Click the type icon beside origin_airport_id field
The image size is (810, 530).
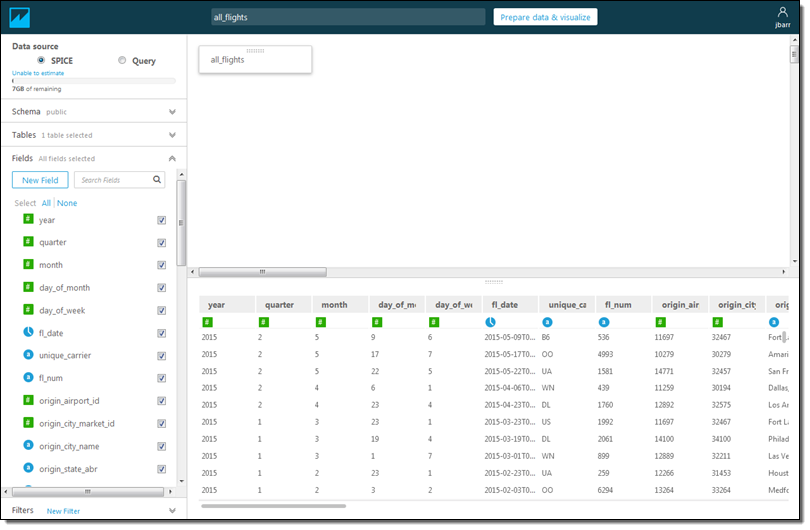pyautogui.click(x=28, y=400)
